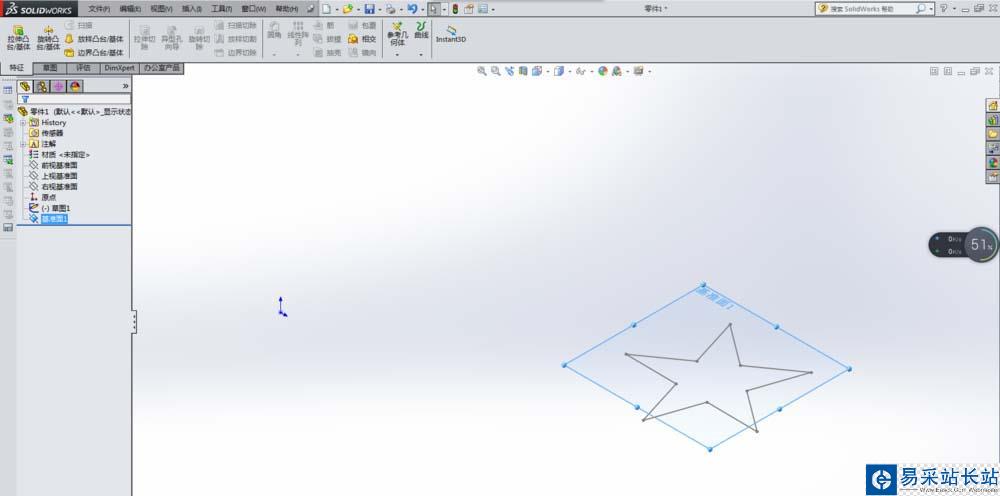Open the 视图 View menu

coord(161,9)
